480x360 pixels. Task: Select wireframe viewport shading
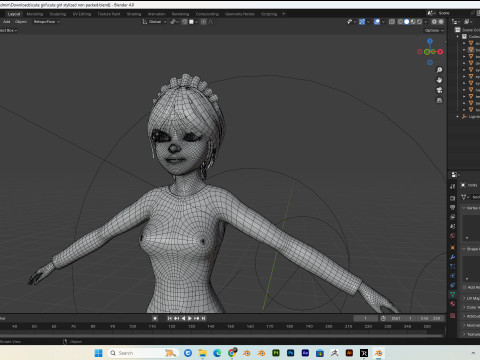tap(400, 22)
